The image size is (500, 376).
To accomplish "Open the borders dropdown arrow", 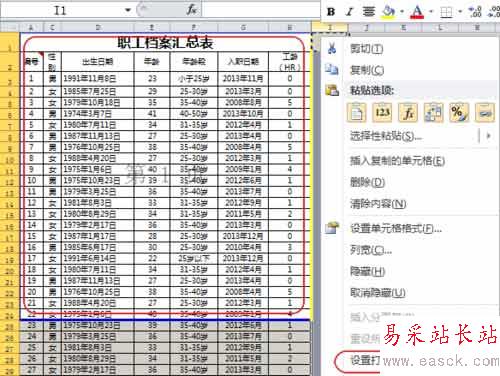I will click(x=460, y=11).
